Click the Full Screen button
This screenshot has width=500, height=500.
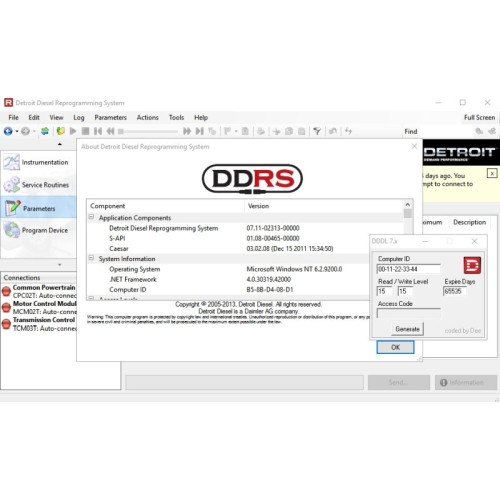(x=479, y=117)
